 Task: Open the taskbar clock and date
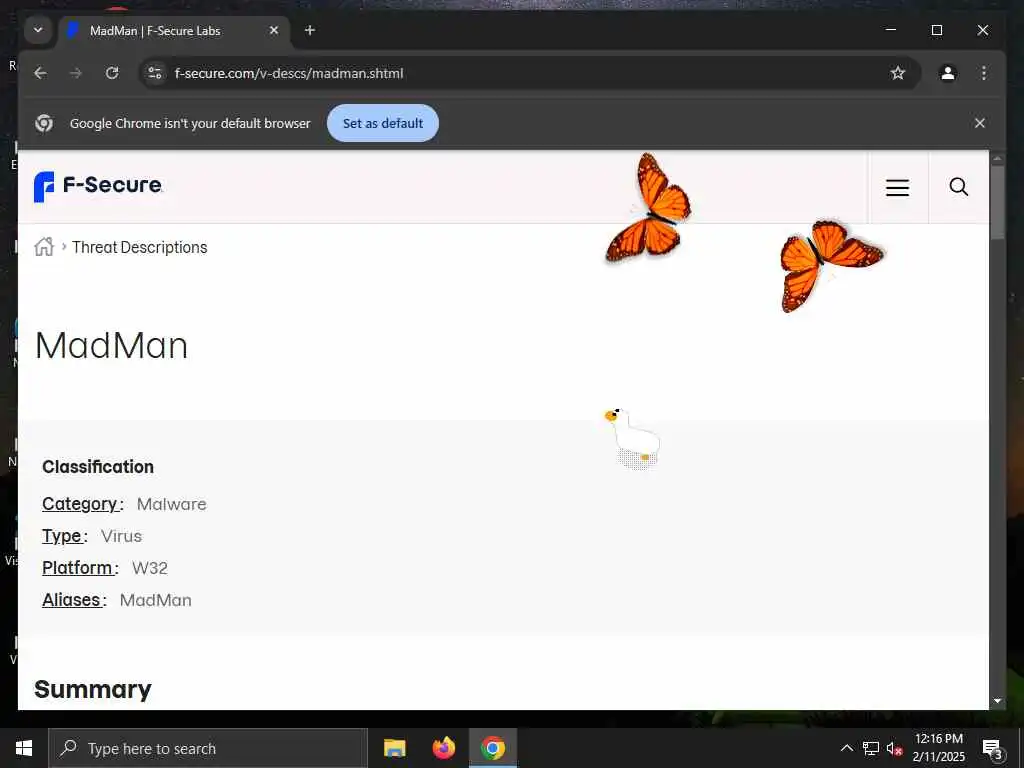(x=938, y=748)
